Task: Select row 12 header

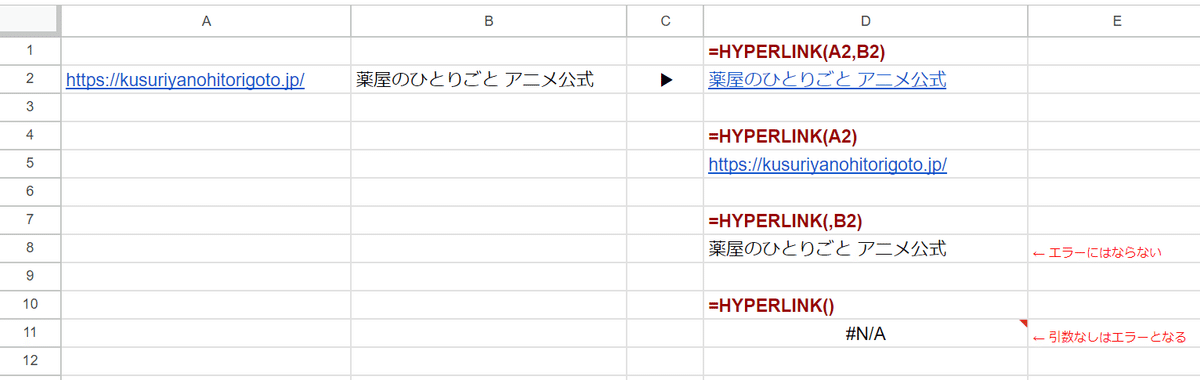Action: click(x=31, y=361)
